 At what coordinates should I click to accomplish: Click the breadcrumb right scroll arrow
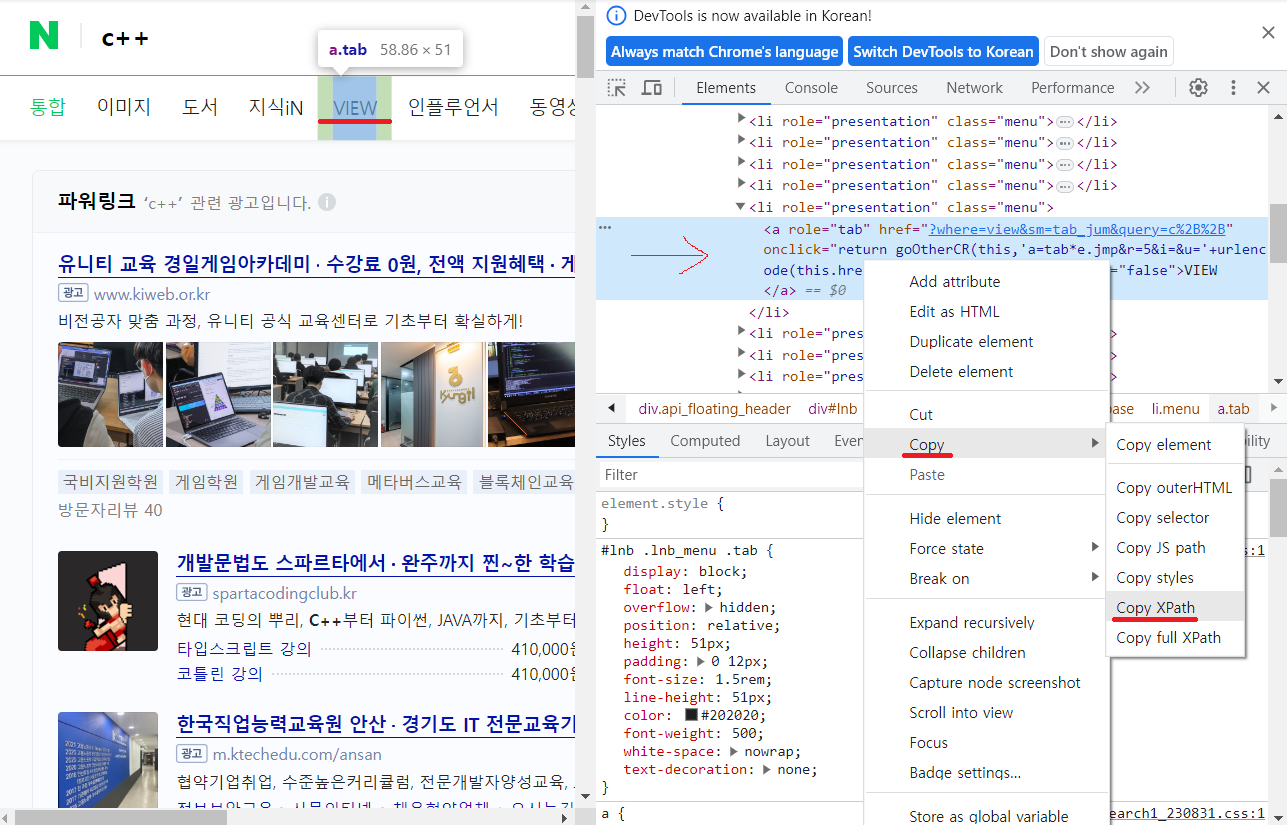[1273, 408]
